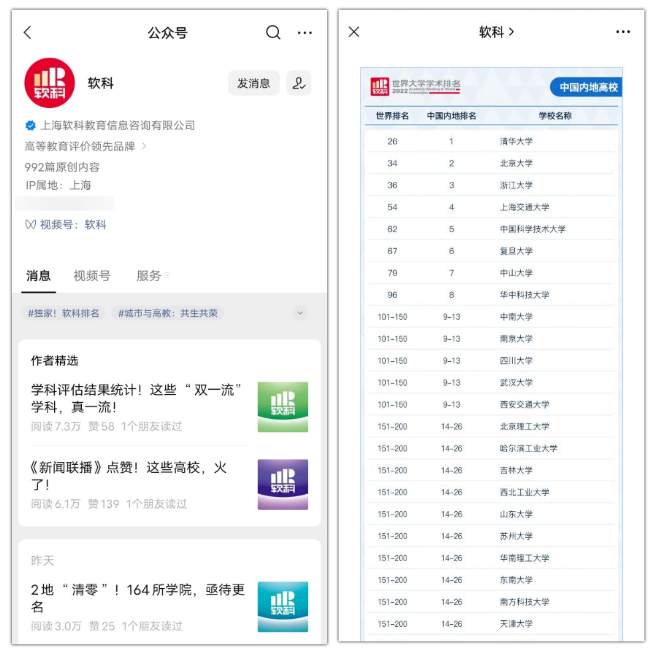Click the blue verified badge icon

[30, 125]
